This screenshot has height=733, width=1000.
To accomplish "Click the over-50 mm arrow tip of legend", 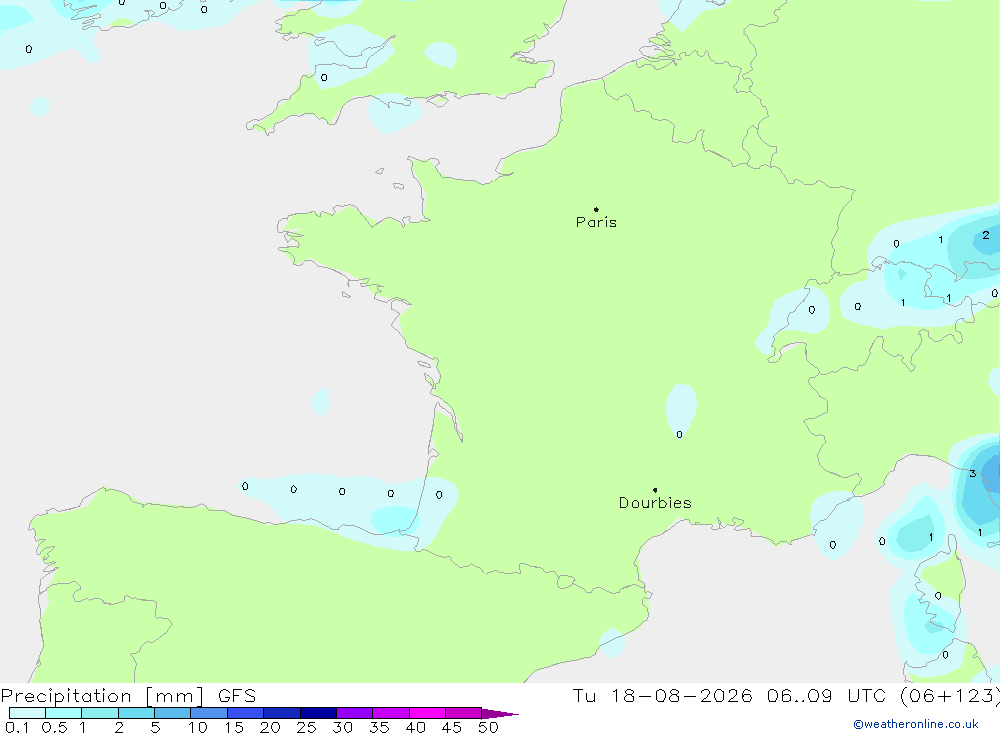I will [x=499, y=713].
